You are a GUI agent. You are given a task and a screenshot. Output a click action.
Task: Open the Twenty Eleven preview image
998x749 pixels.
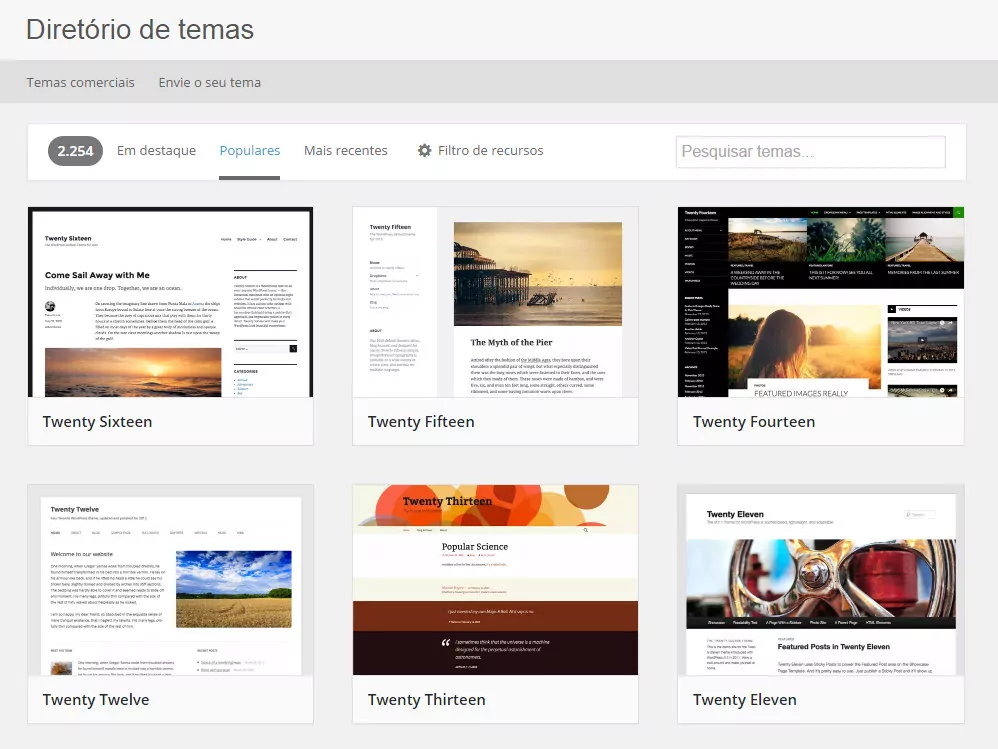[820, 580]
